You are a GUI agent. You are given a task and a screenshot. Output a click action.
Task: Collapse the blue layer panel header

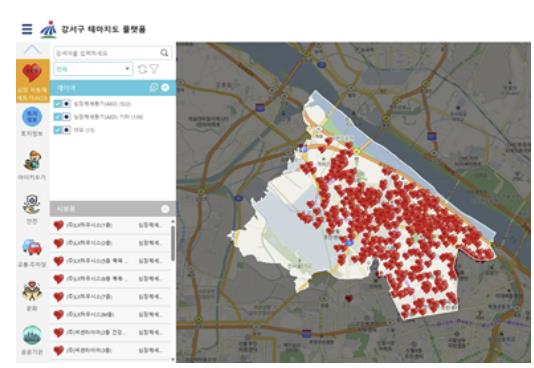(x=165, y=87)
